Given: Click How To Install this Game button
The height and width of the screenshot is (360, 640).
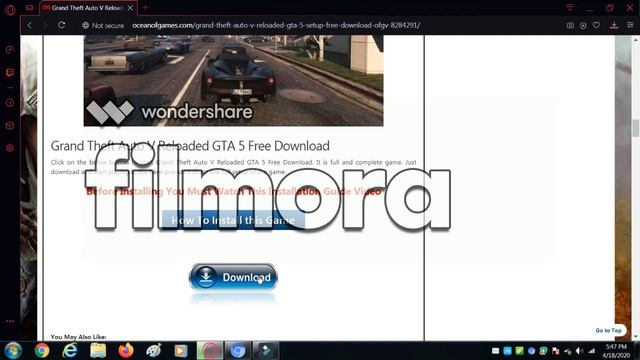Looking at the screenshot, I should [233, 220].
